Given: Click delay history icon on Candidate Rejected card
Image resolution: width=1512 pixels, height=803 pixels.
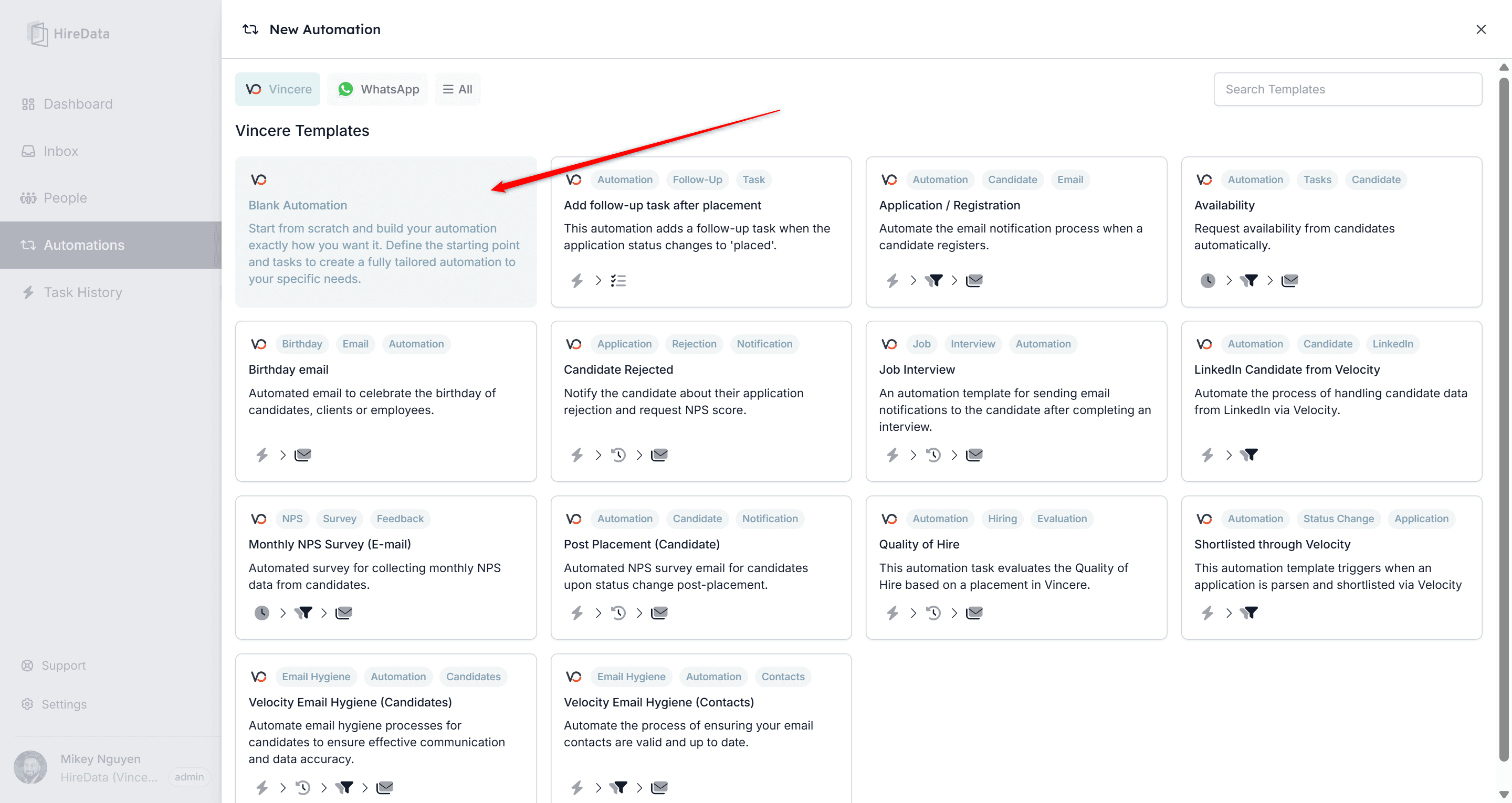Looking at the screenshot, I should (618, 455).
